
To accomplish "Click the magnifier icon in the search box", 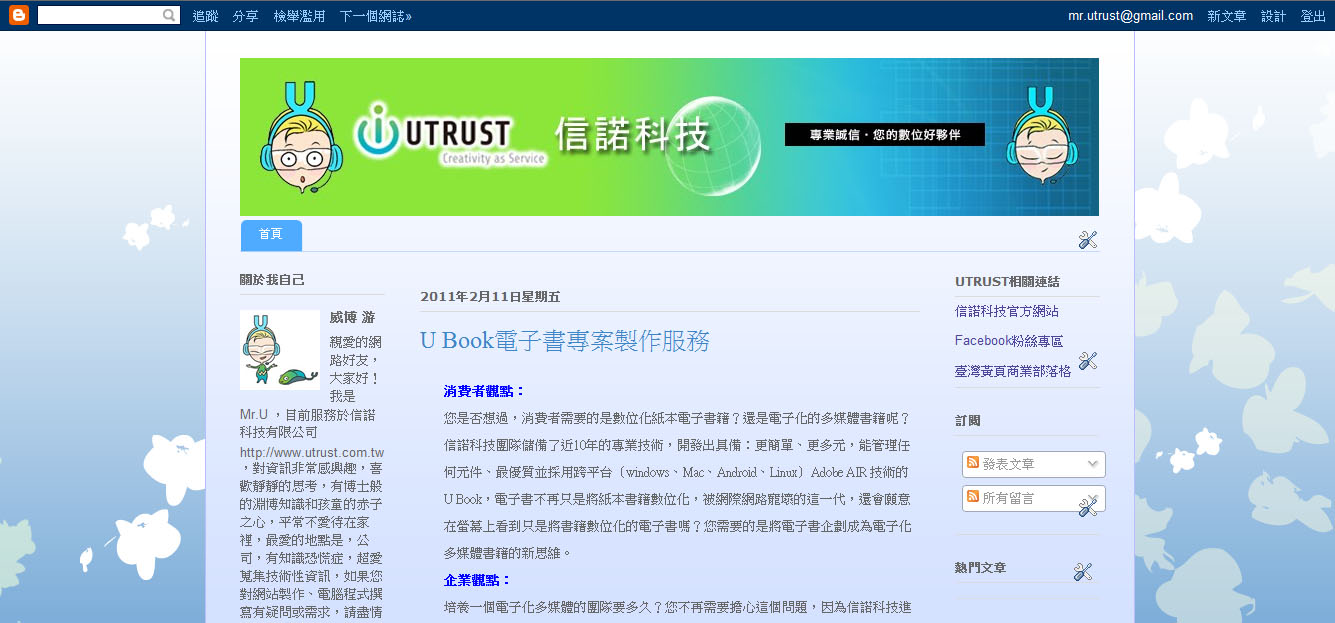I will (169, 15).
